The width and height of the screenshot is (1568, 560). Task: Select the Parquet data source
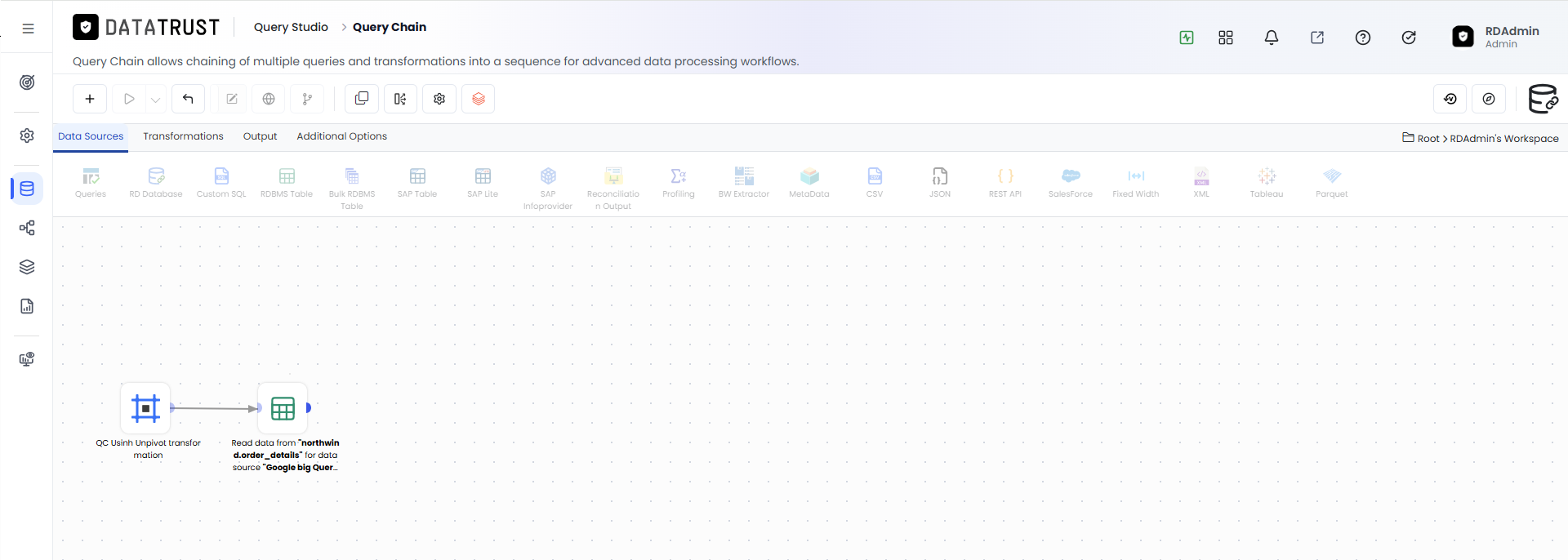point(1332,183)
